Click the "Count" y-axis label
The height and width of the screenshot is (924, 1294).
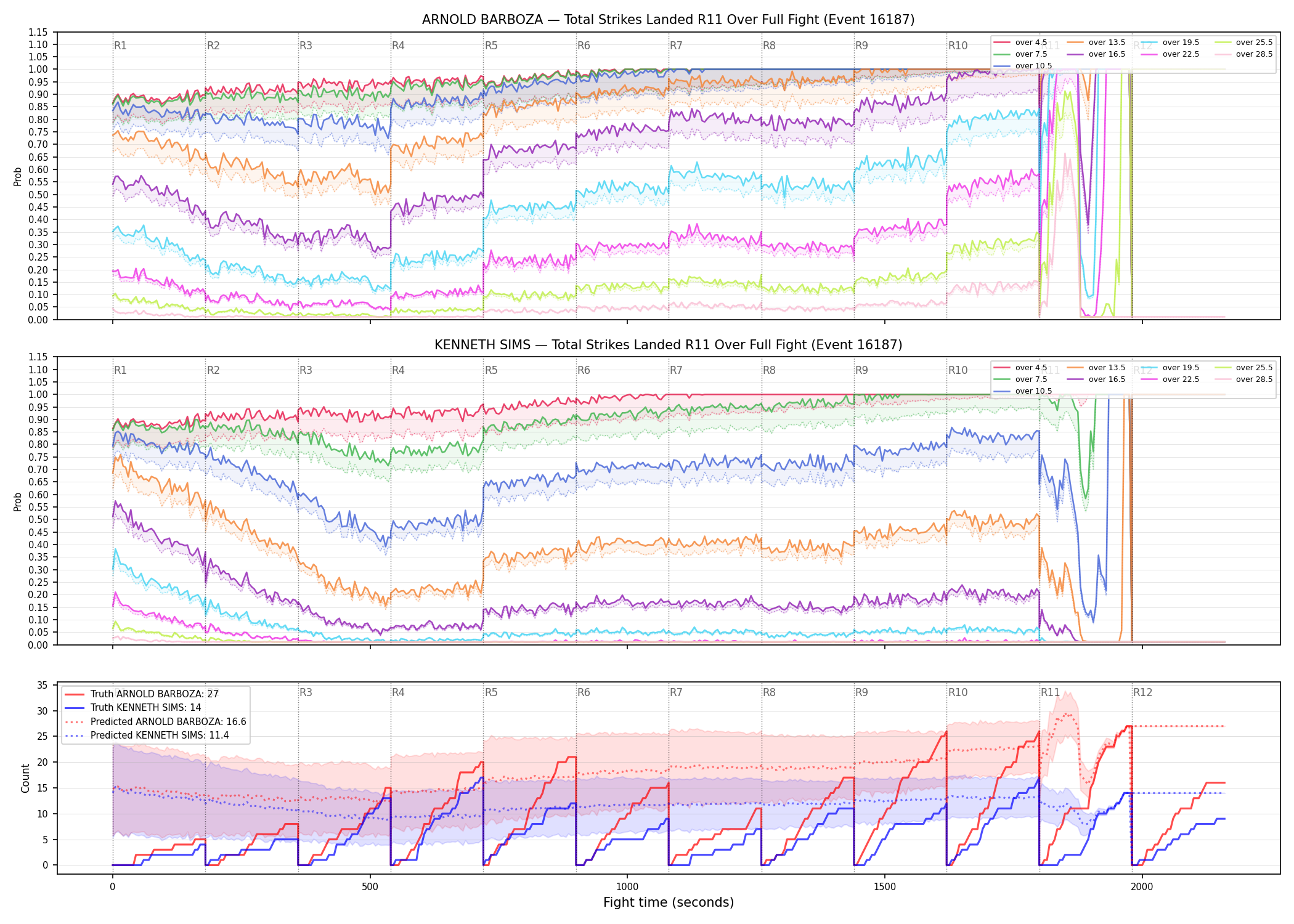pos(25,778)
